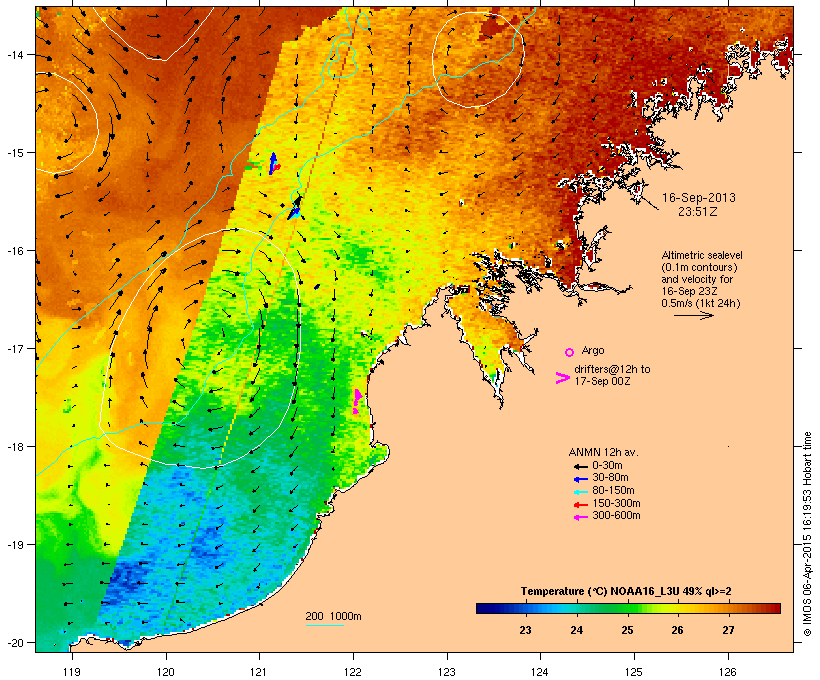Image resolution: width=820 pixels, height=680 pixels.
Task: Click the magenta 300-600m legend arrow
Action: pos(581,517)
